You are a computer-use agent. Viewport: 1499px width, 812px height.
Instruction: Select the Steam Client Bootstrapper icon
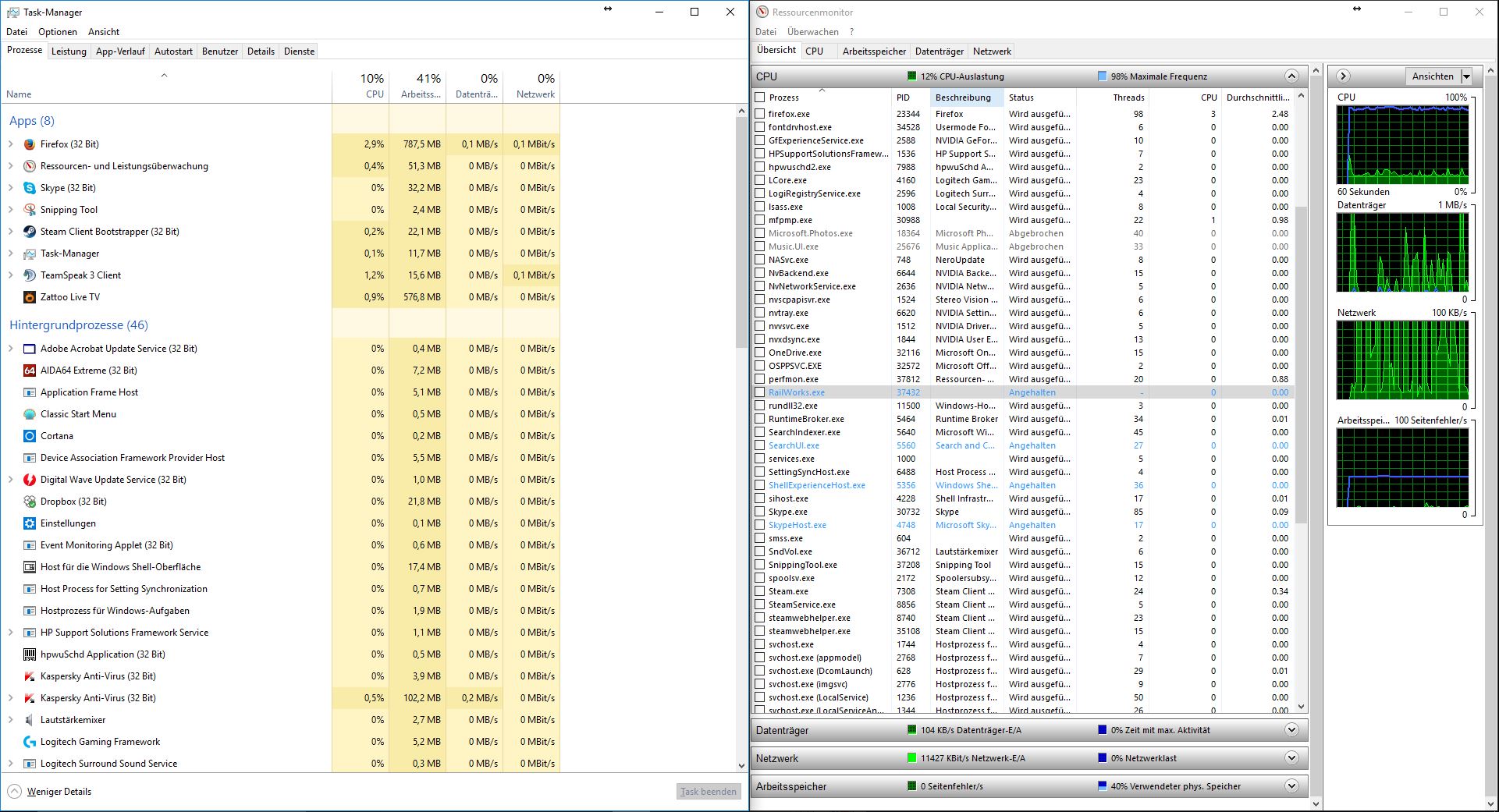point(30,232)
